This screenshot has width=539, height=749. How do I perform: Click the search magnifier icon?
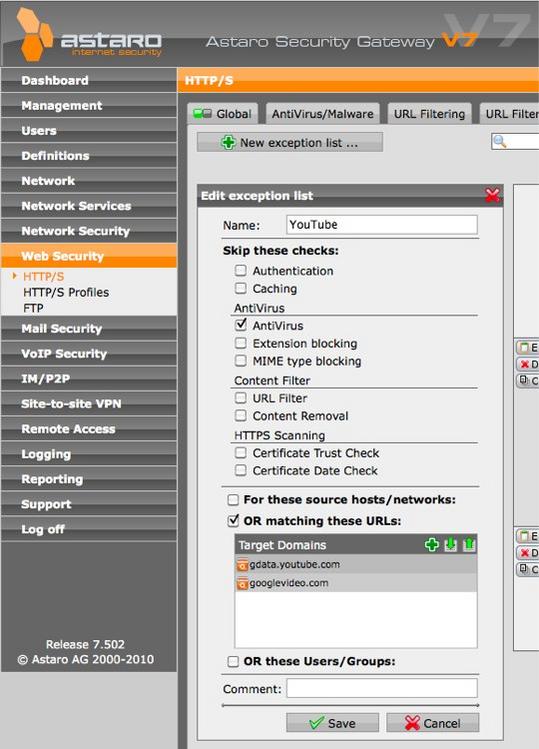(x=499, y=141)
